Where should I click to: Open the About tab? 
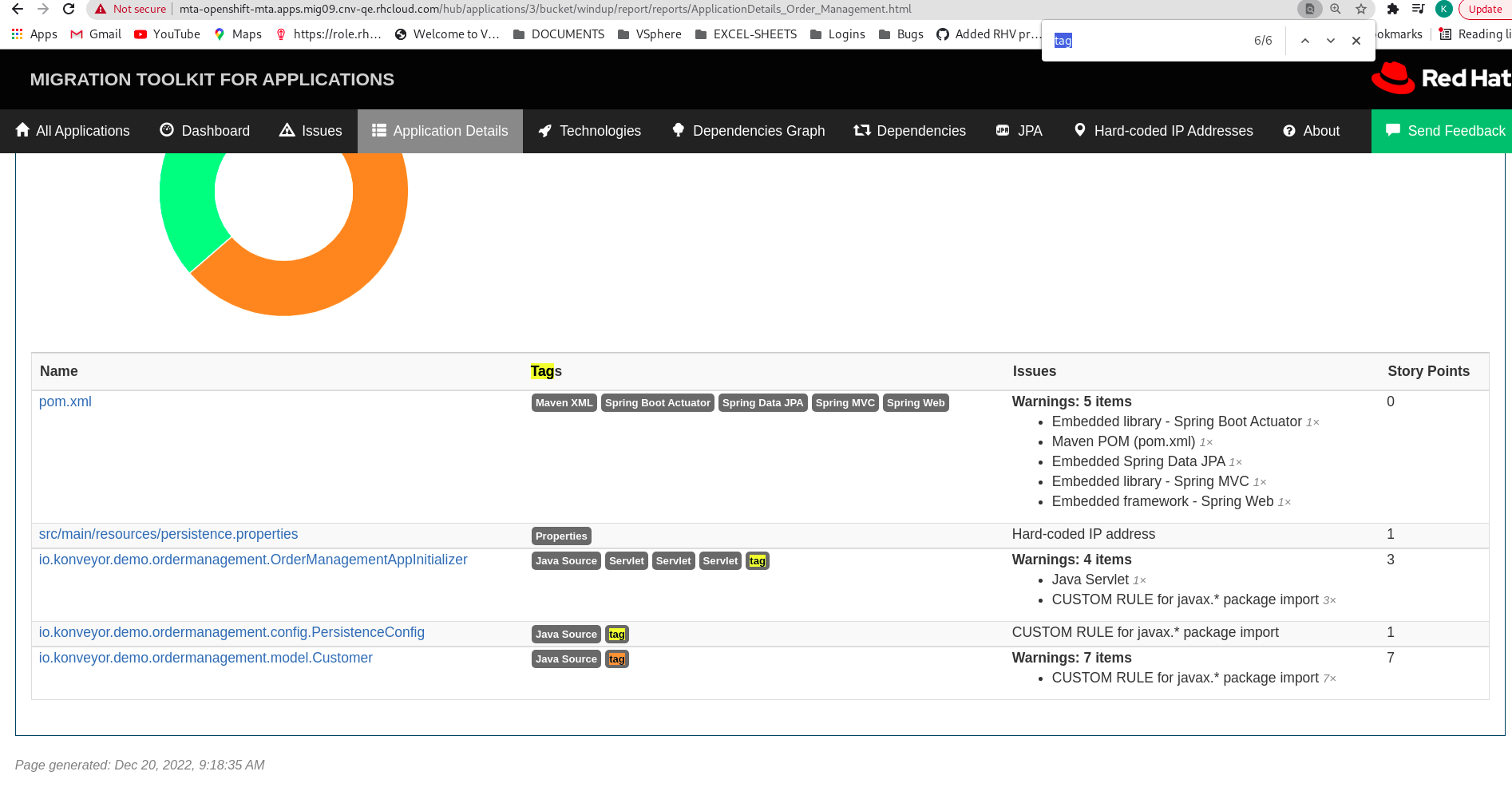click(1311, 131)
